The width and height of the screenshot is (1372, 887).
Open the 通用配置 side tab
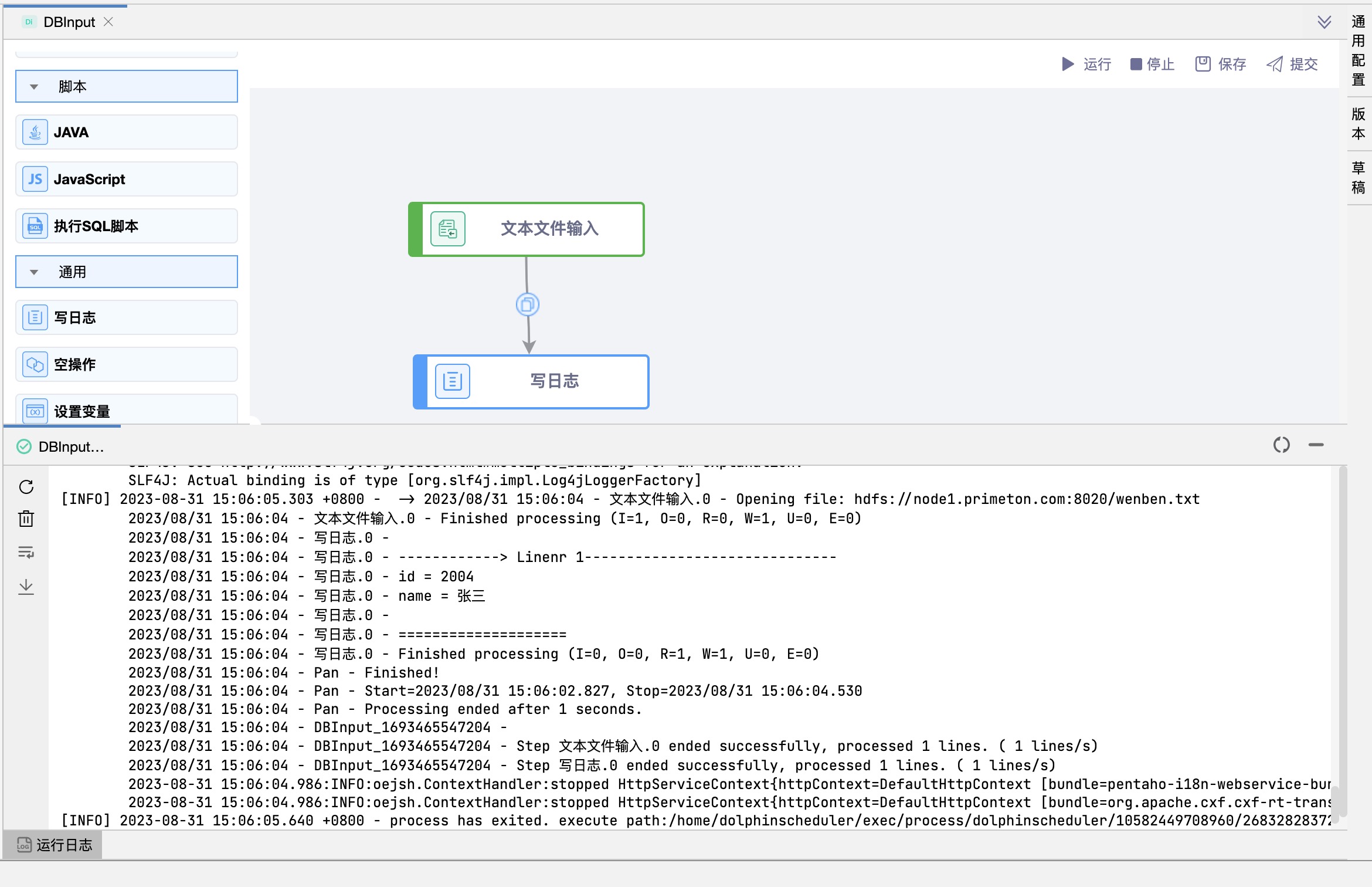(1358, 50)
